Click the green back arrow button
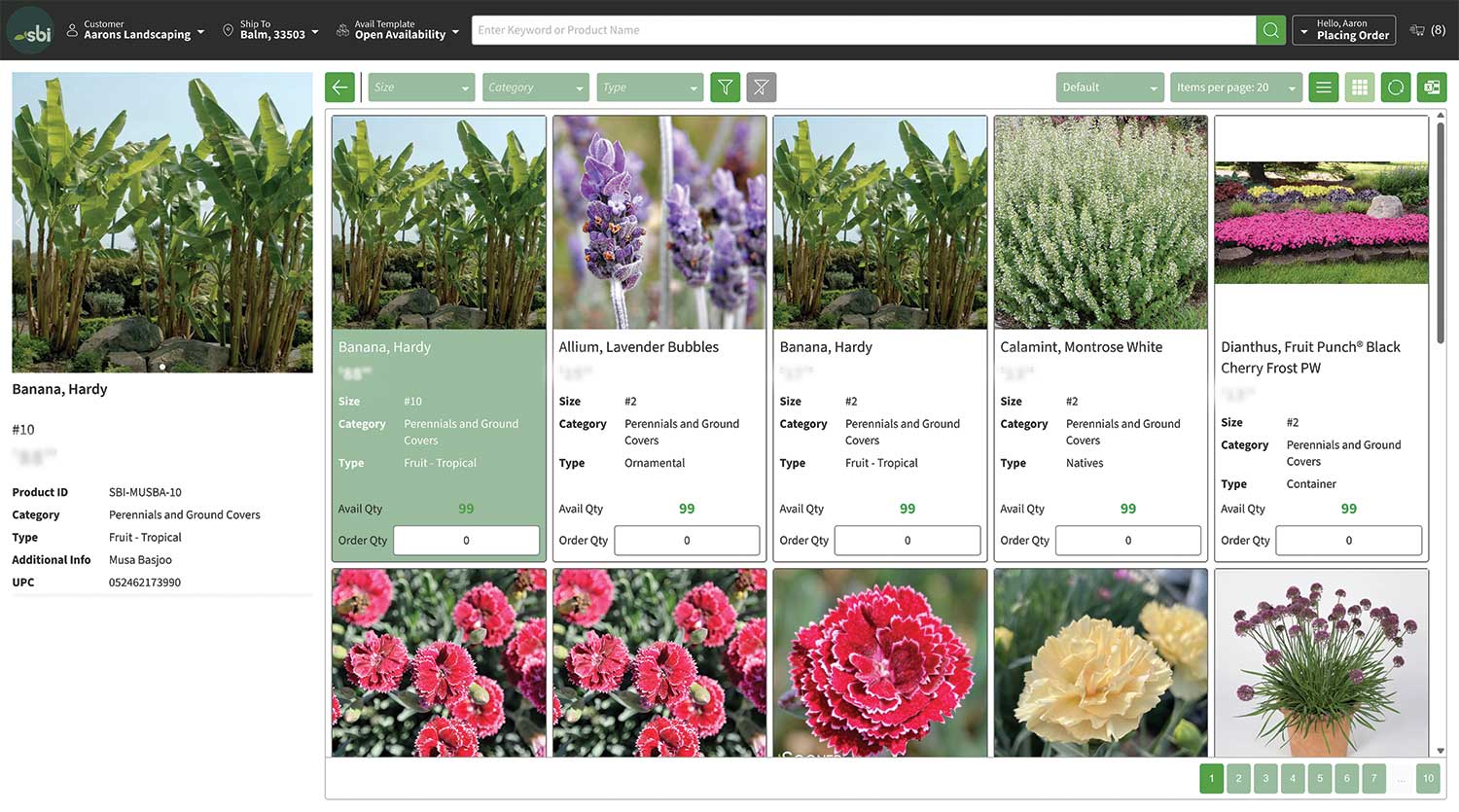Screen dimensions: 1459x812 pyautogui.click(x=339, y=88)
